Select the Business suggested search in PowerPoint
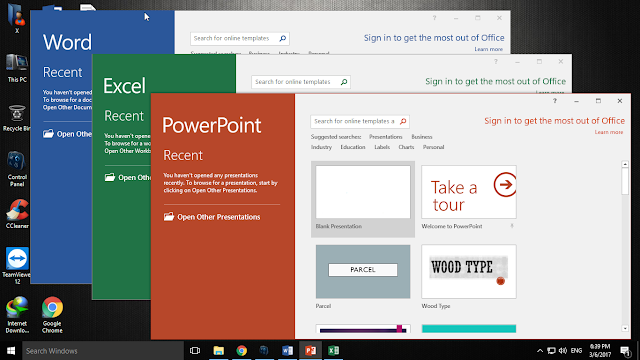 [422, 137]
